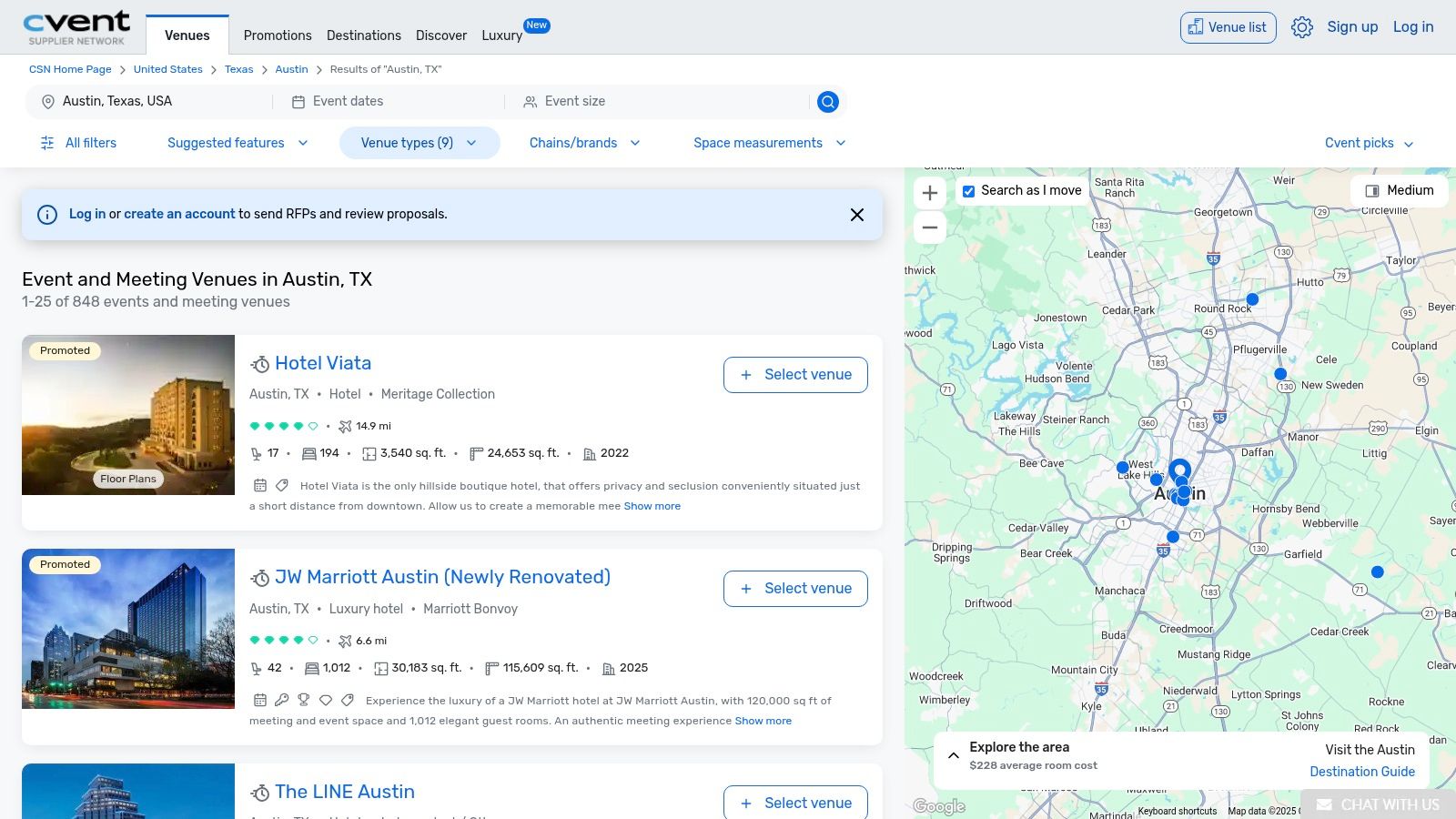This screenshot has height=819, width=1456.
Task: Select the Venues tab
Action: (187, 35)
